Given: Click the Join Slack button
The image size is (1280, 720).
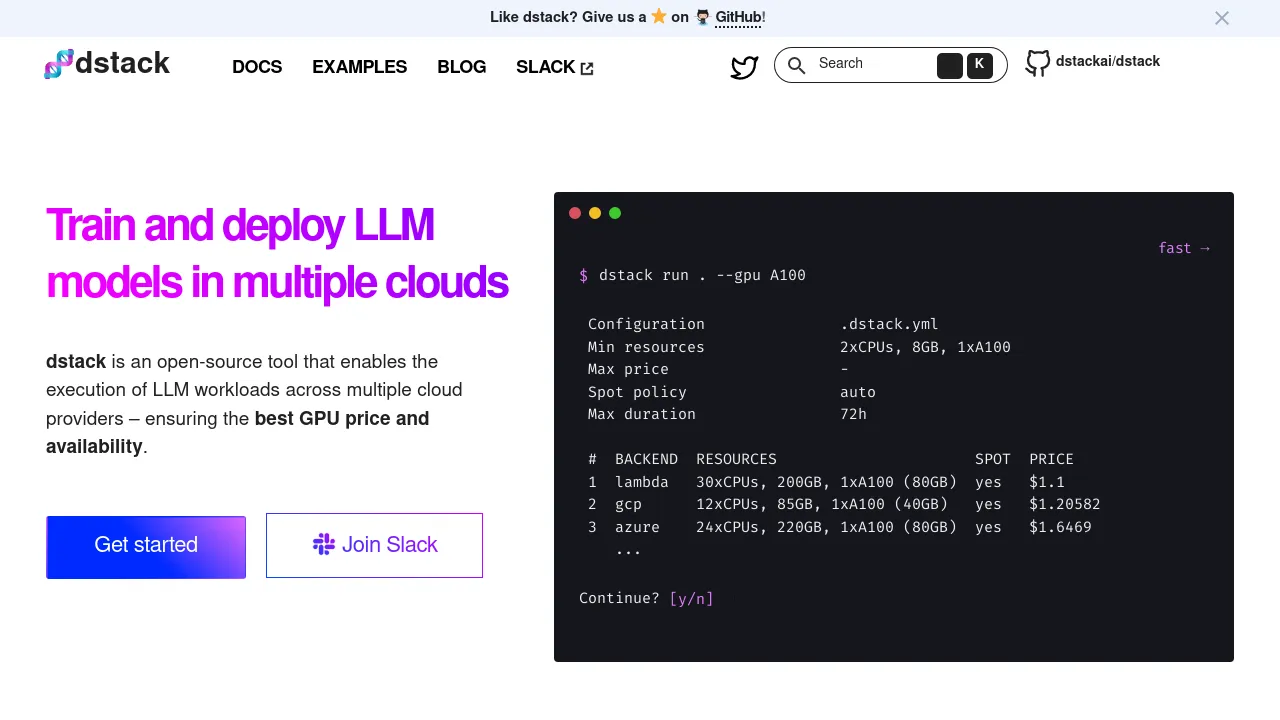Looking at the screenshot, I should 374,545.
